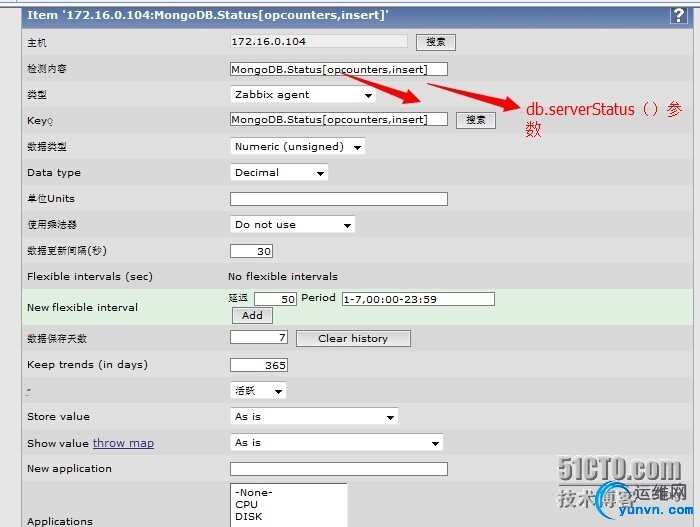The image size is (700, 527).
Task: Open the Decimal data type dropdown
Action: point(279,172)
